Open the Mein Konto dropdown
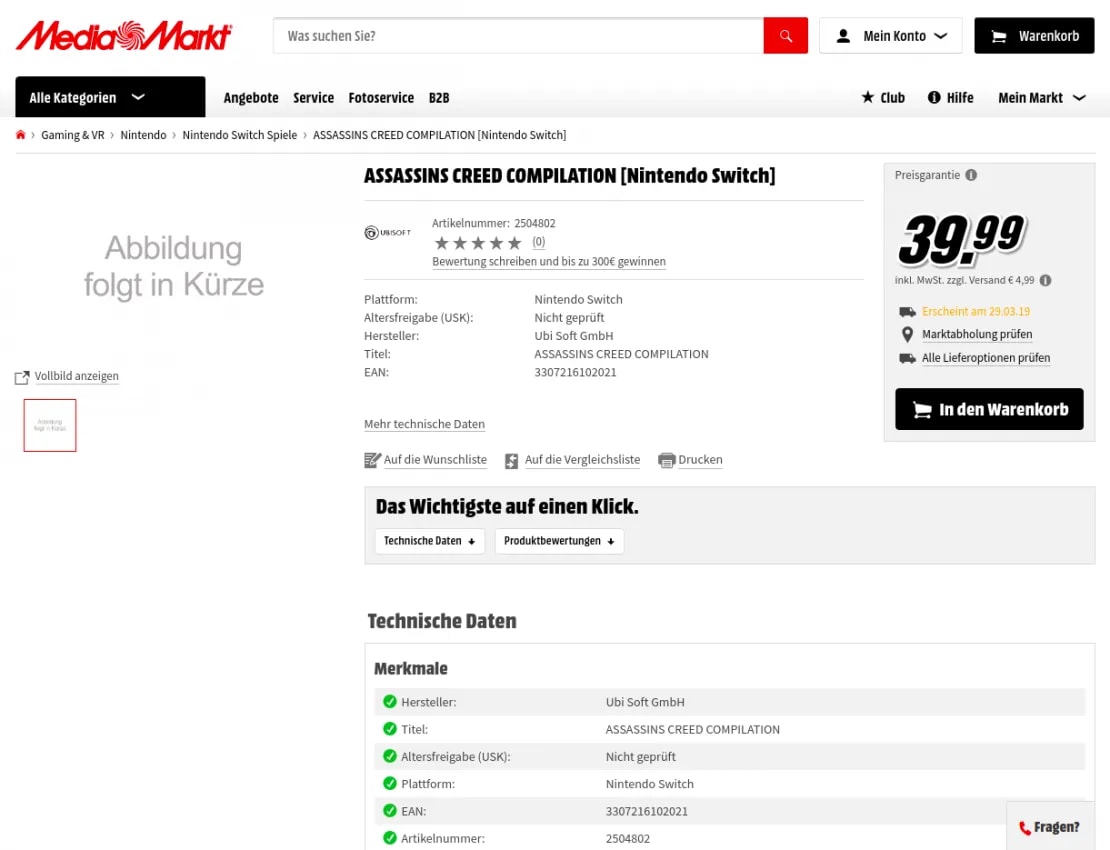Viewport: 1110px width, 850px height. pyautogui.click(x=890, y=36)
